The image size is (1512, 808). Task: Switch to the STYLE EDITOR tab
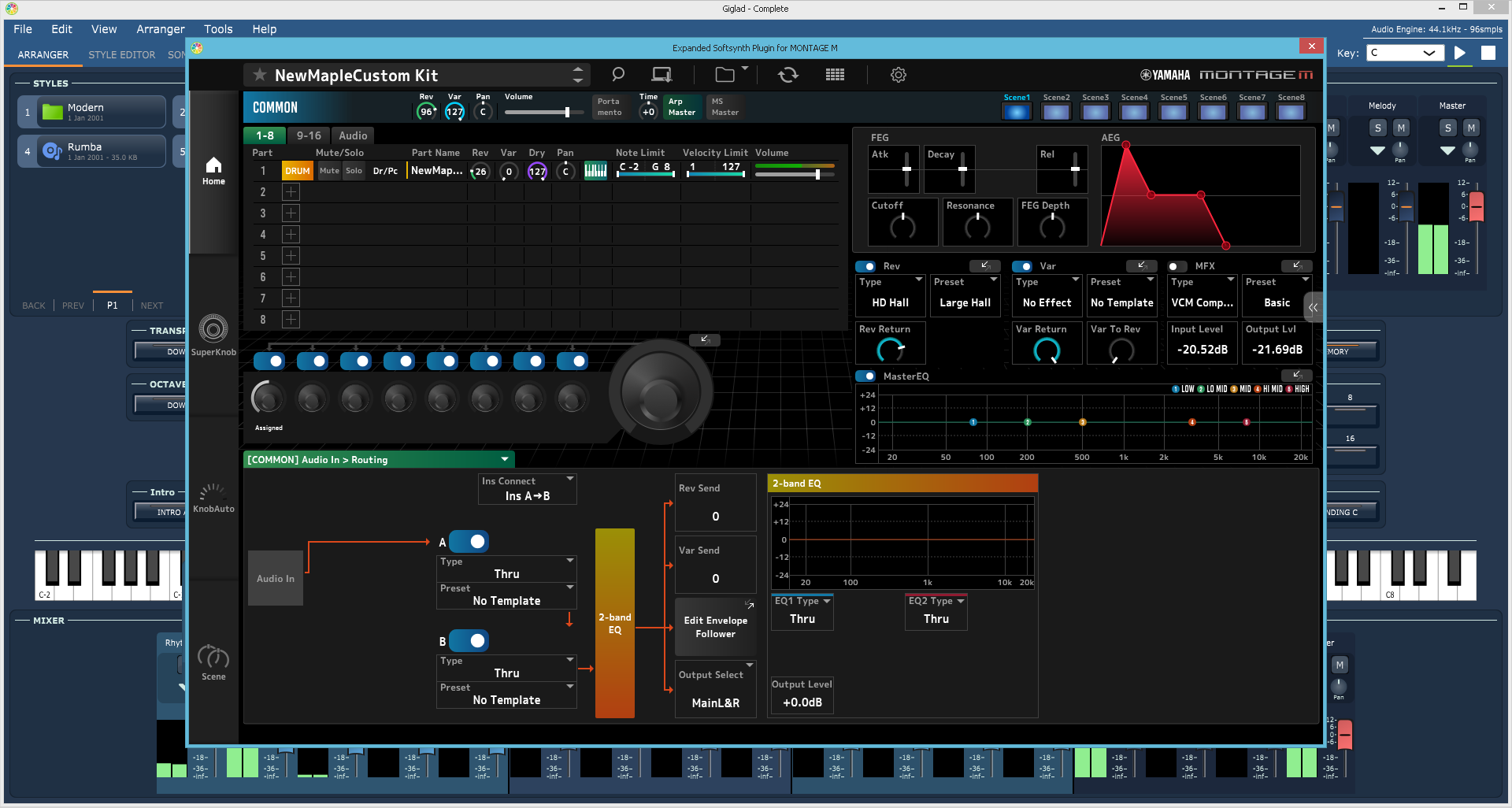click(x=122, y=55)
